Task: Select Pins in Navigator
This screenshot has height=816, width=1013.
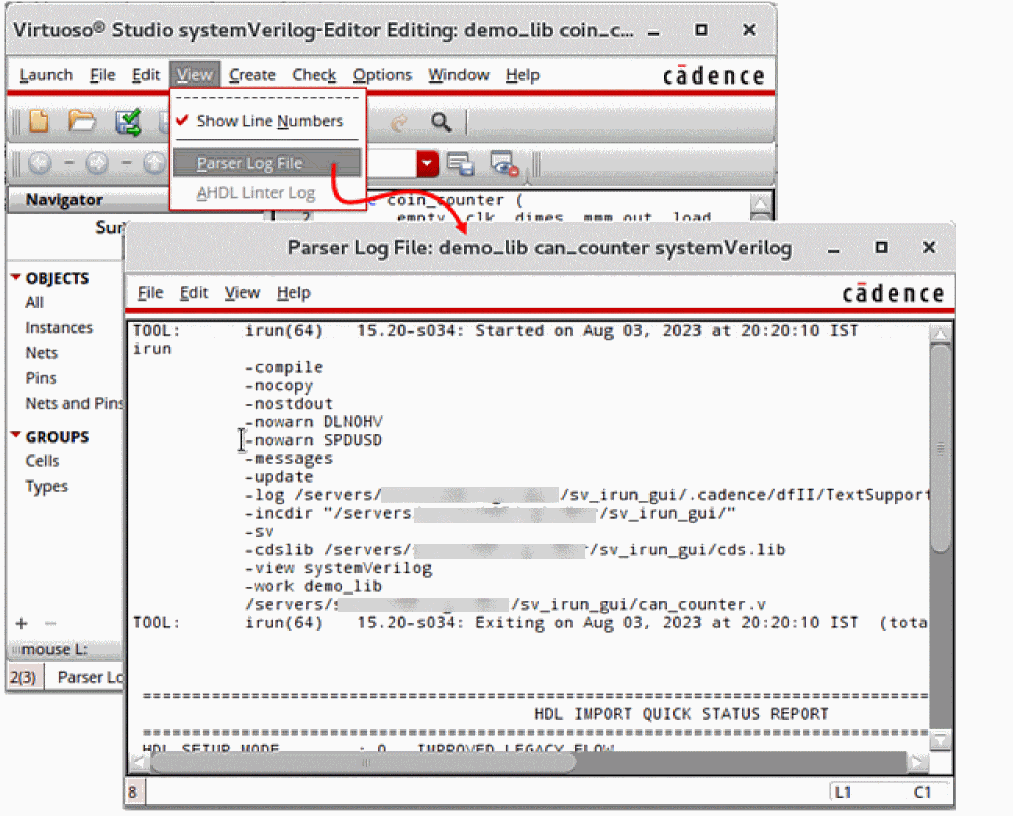Action: pos(41,378)
